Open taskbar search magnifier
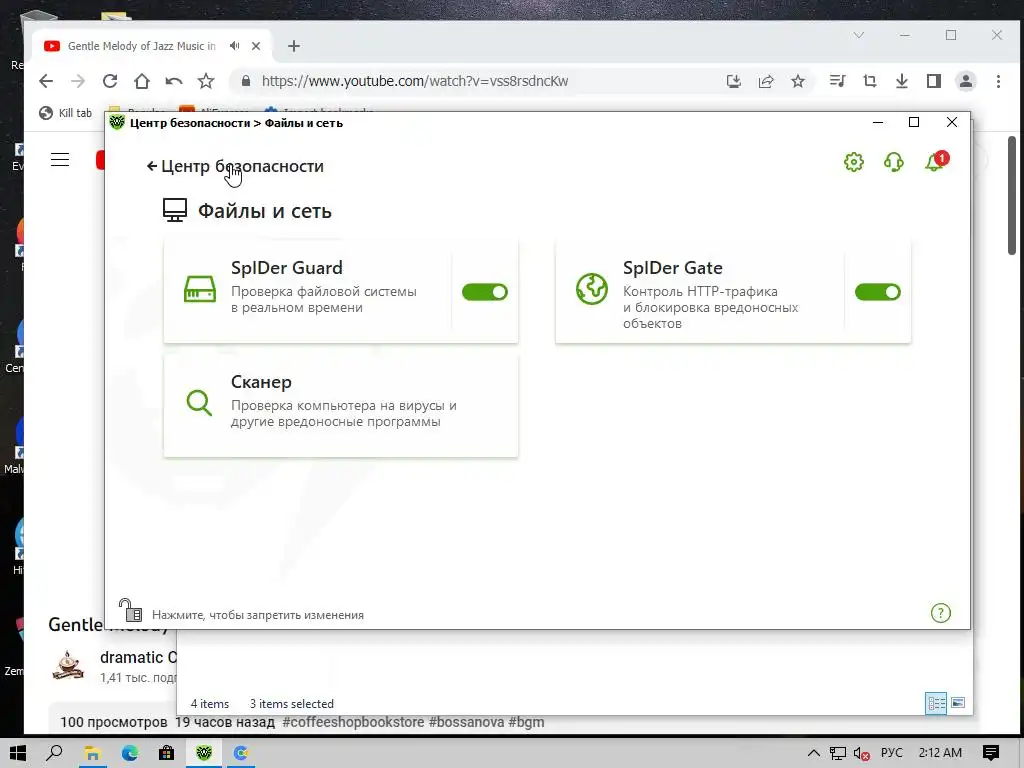 (55, 753)
